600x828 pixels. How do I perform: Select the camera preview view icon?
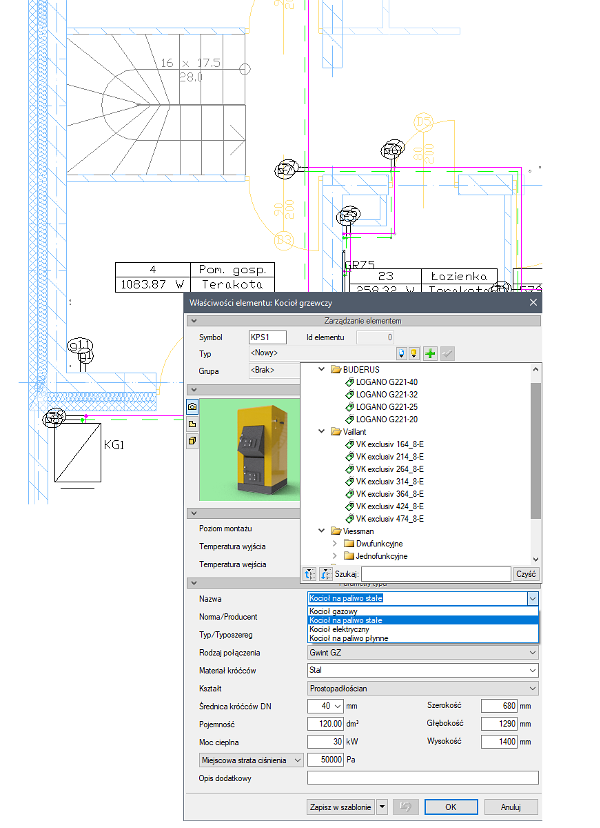[192, 406]
